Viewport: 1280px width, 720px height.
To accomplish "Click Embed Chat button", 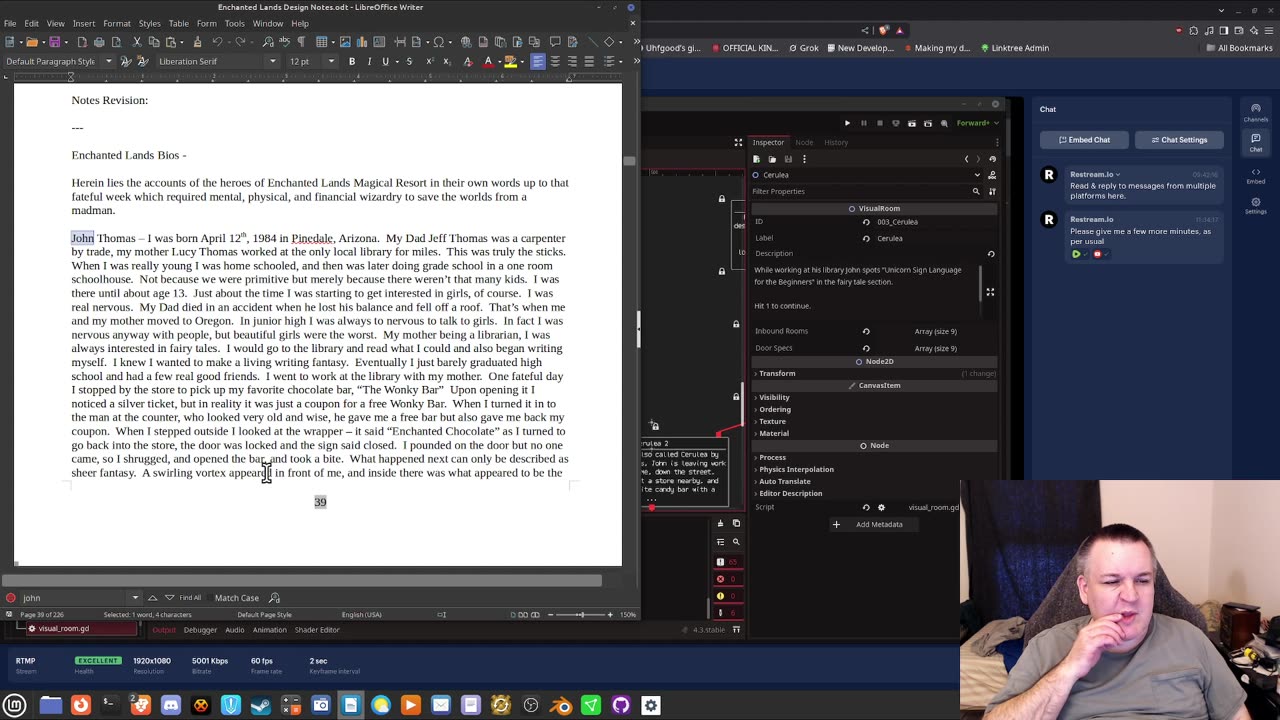I will 1084,139.
